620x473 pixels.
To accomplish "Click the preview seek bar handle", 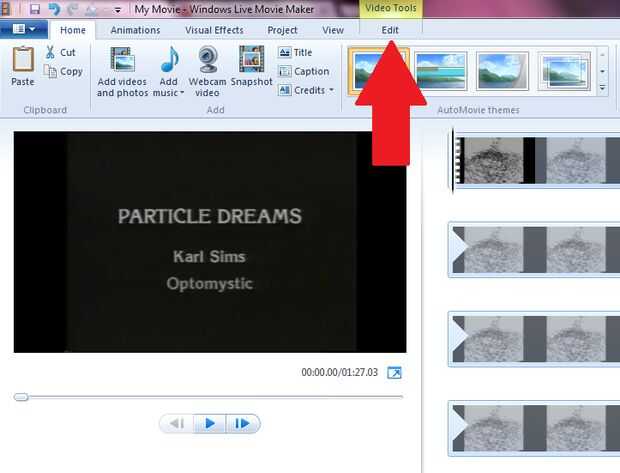I will tap(21, 397).
